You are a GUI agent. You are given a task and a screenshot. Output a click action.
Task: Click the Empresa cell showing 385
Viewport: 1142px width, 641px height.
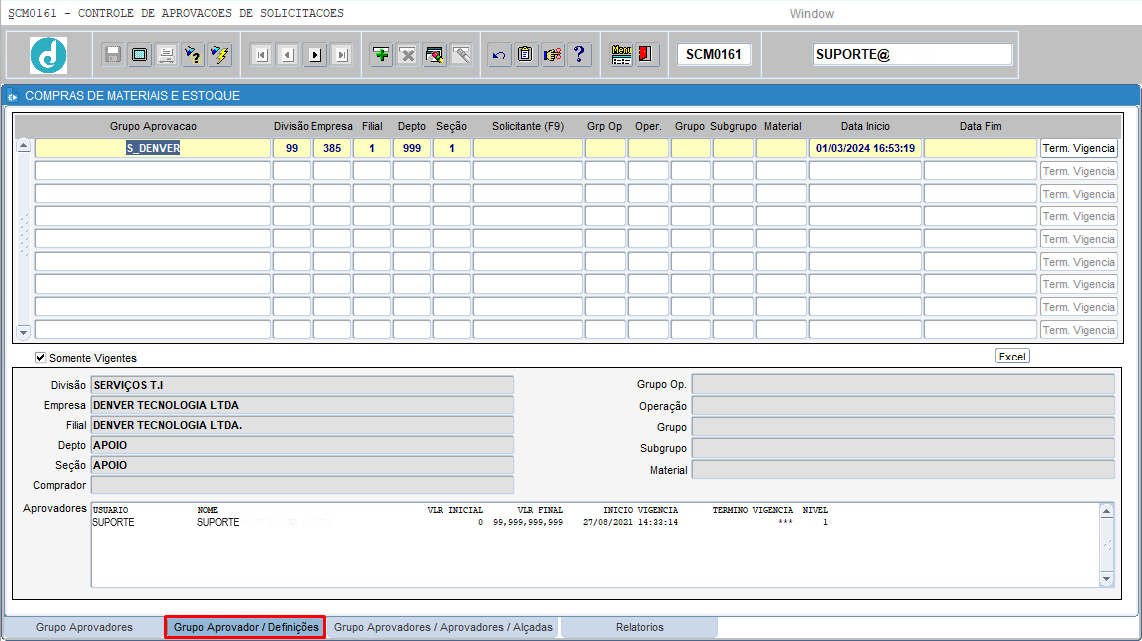click(332, 149)
